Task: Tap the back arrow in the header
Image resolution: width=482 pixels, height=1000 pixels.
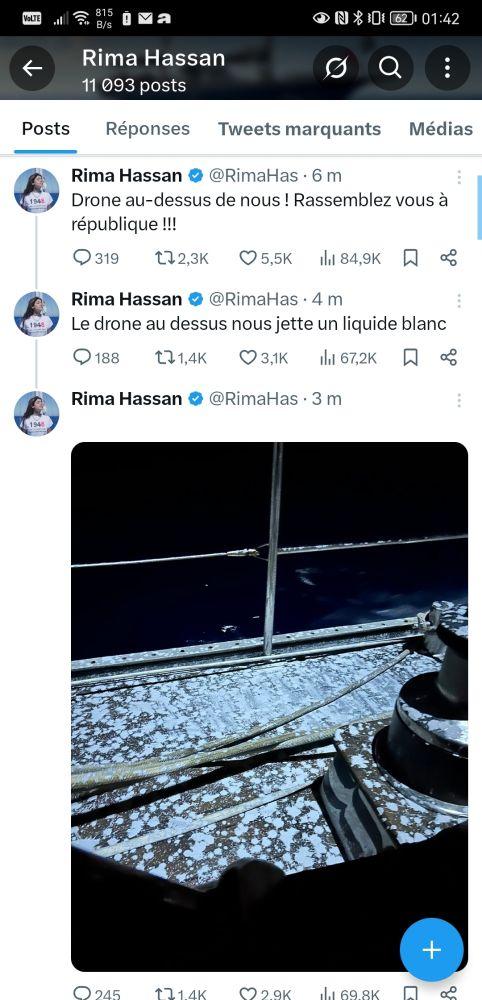Action: coord(32,68)
